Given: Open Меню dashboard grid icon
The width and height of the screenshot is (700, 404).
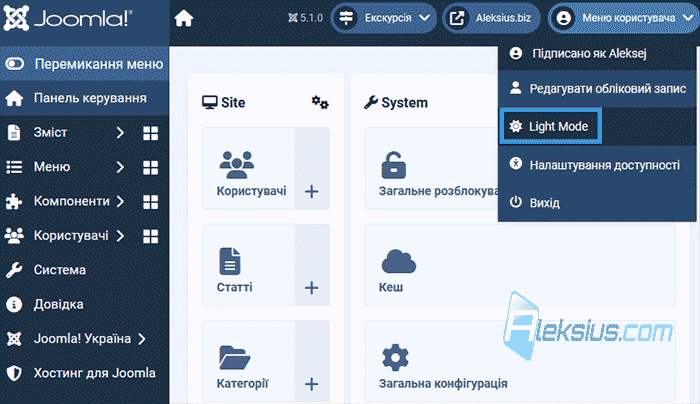Looking at the screenshot, I should click(x=150, y=167).
